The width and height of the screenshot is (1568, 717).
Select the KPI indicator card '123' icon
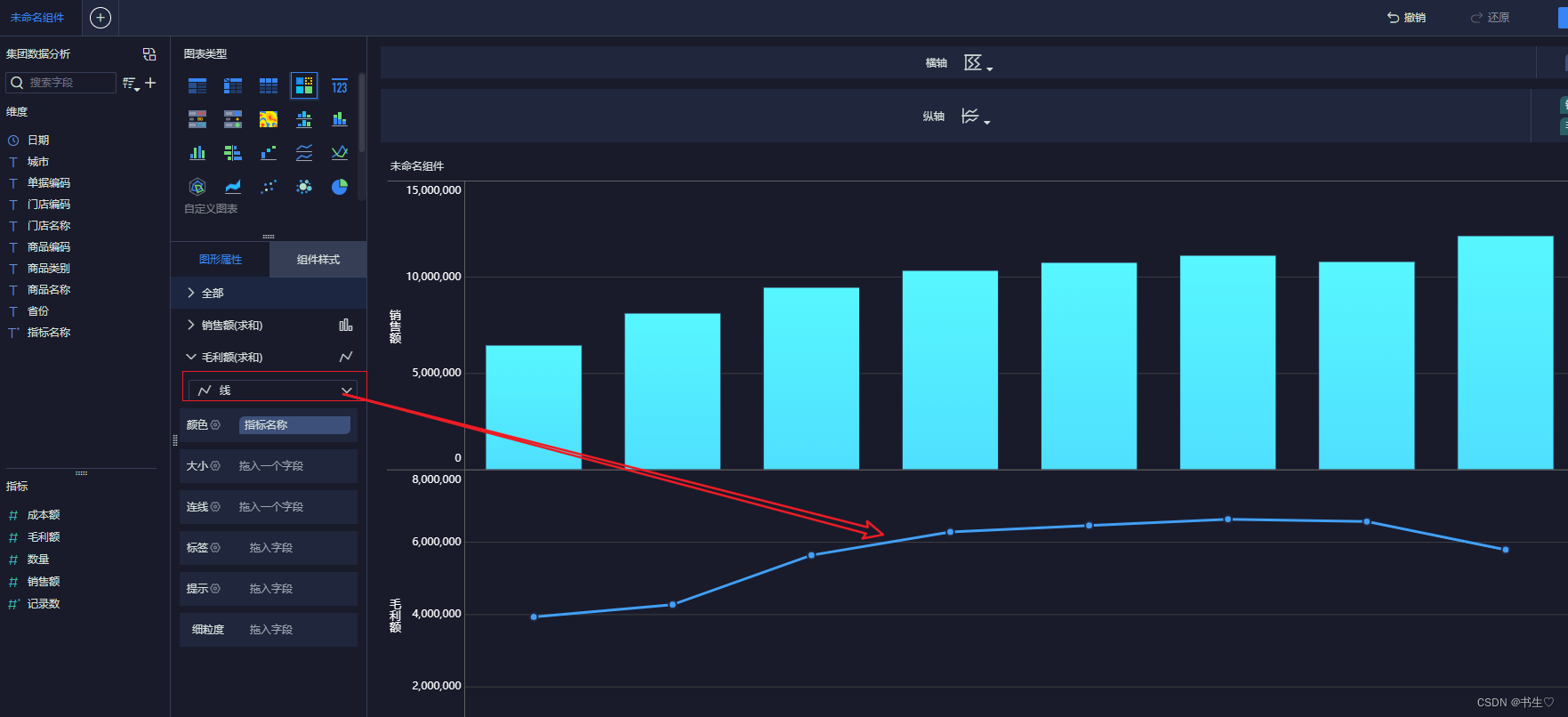(x=340, y=86)
